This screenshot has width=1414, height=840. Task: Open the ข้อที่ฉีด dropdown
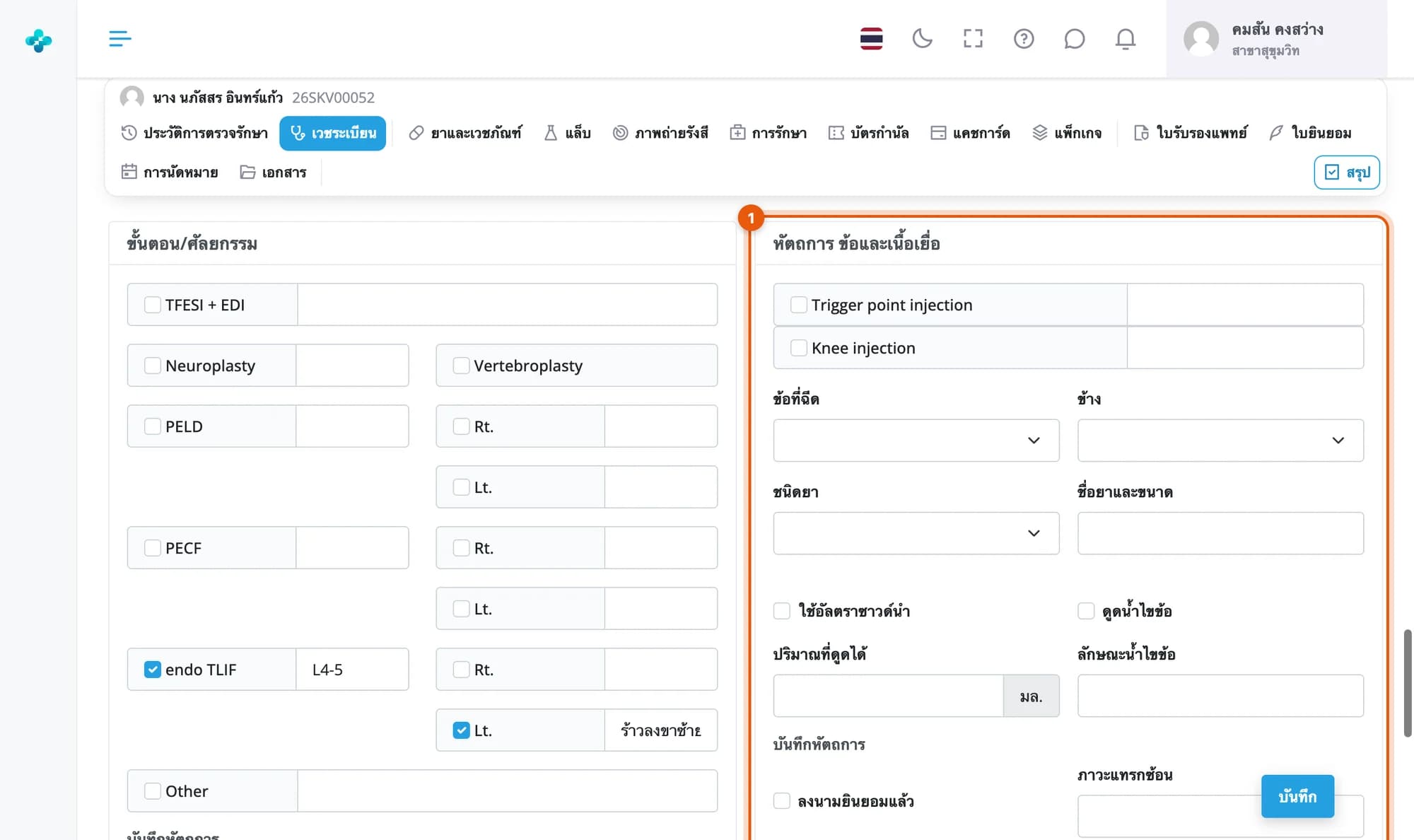916,441
